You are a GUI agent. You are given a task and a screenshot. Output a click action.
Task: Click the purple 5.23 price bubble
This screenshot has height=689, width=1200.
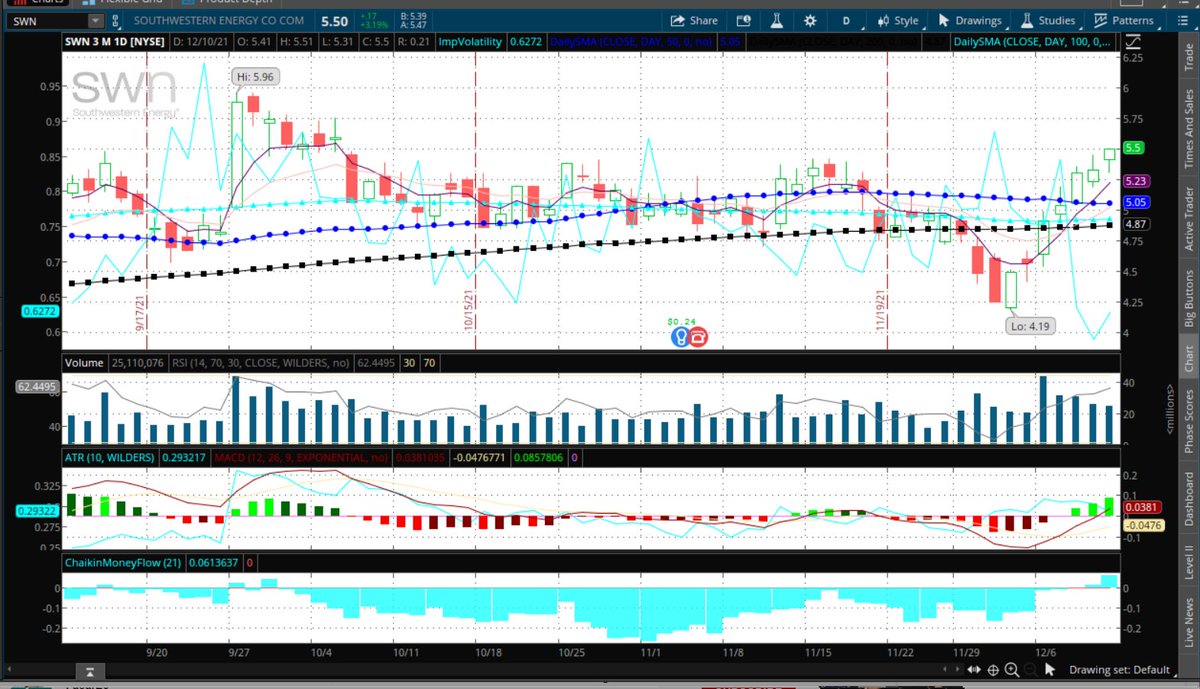point(1135,181)
